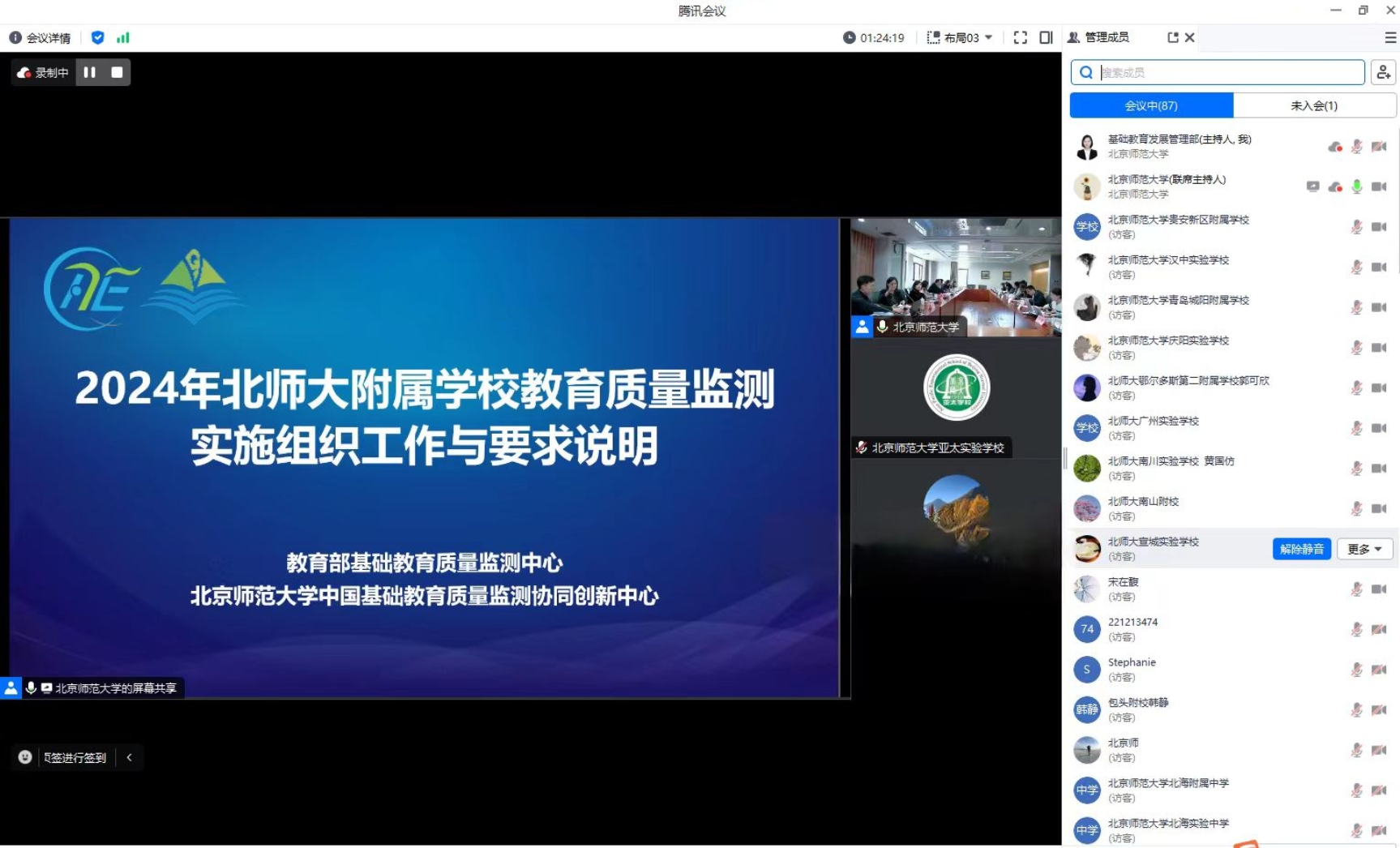
Task: Pause the cloud recording
Action: (x=90, y=72)
